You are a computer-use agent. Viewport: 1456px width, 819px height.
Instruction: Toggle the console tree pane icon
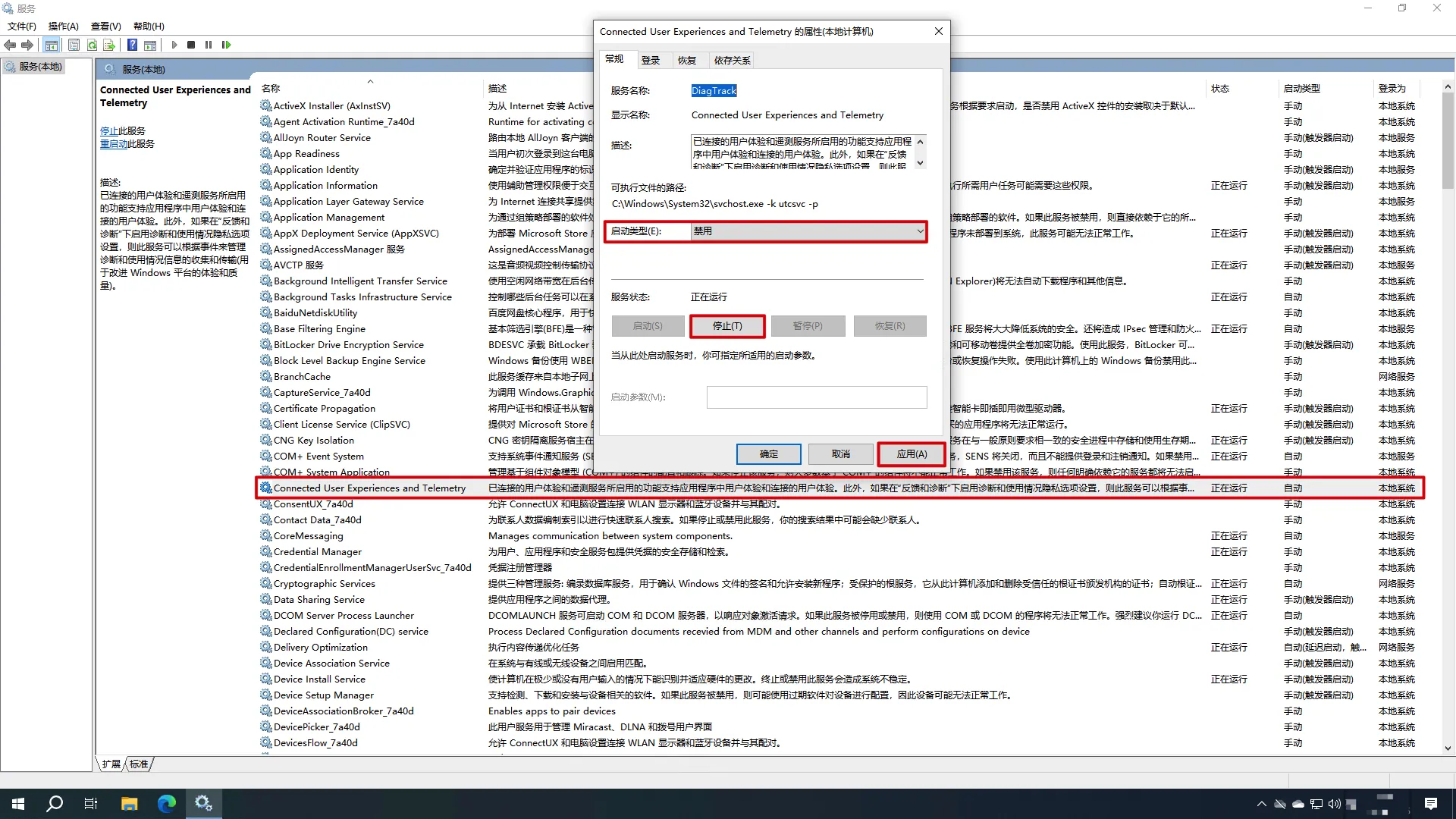(51, 45)
